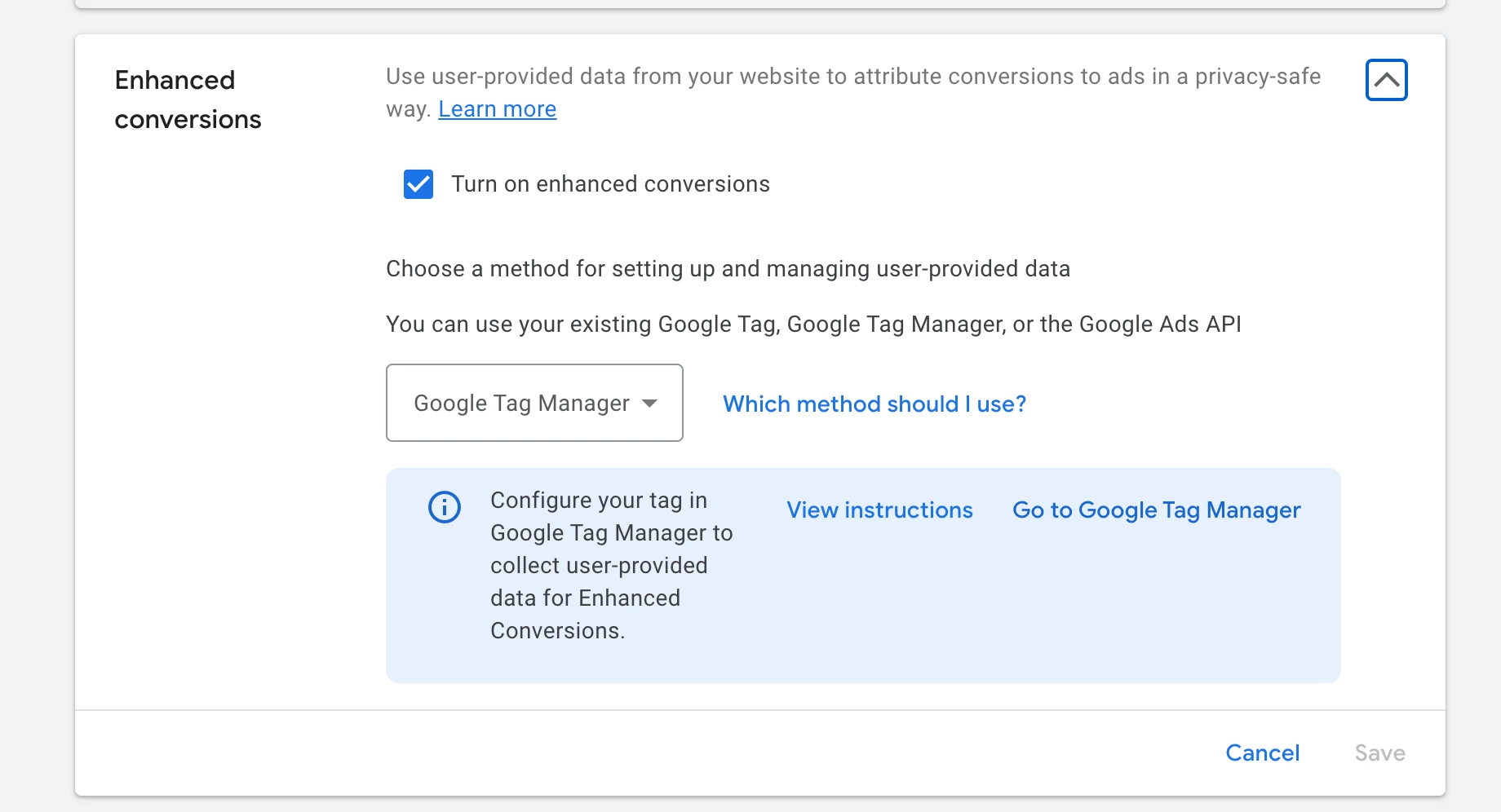Uncheck the enhanced conversions checkbox
The width and height of the screenshot is (1501, 812).
point(418,184)
